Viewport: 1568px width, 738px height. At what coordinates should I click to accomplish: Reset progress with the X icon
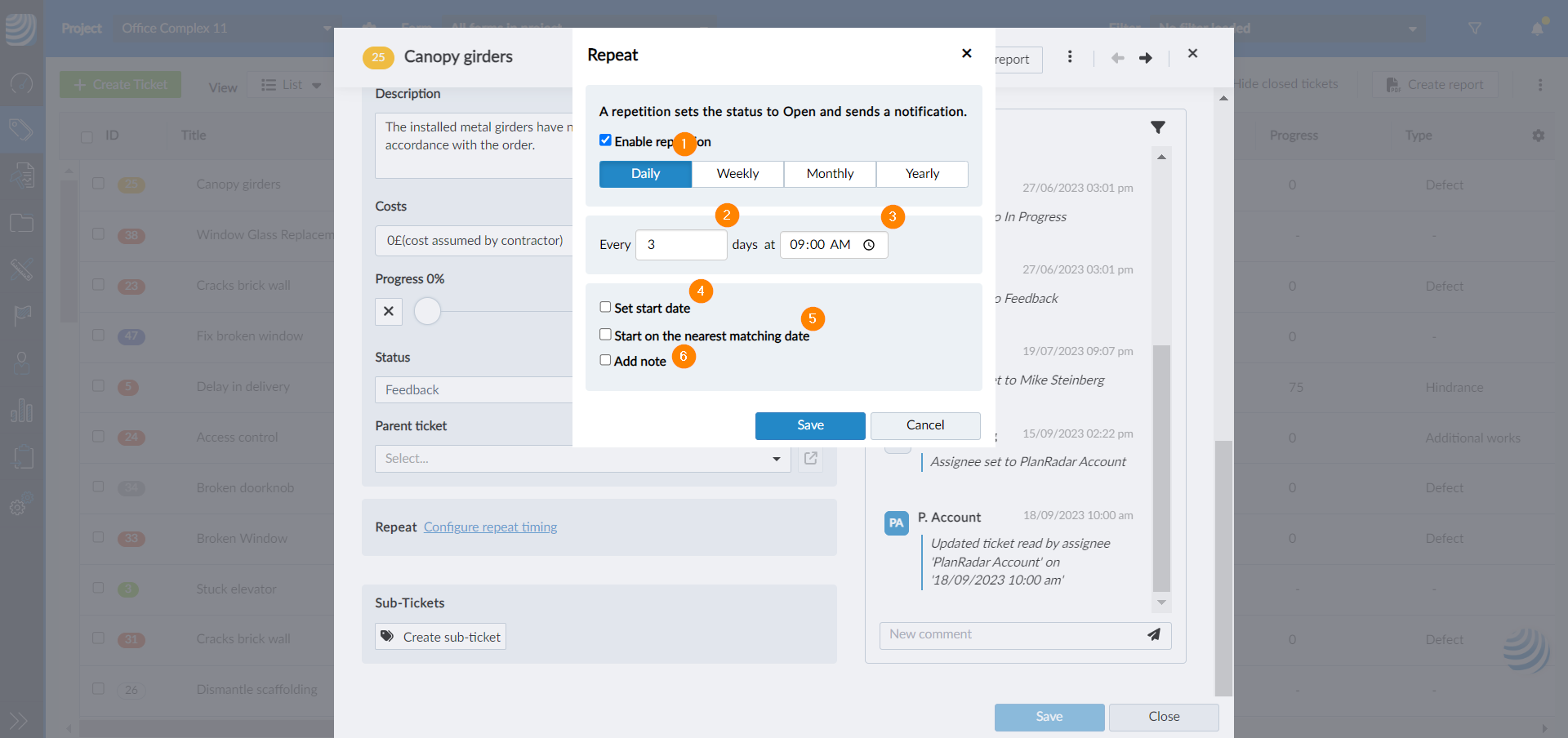(x=389, y=311)
